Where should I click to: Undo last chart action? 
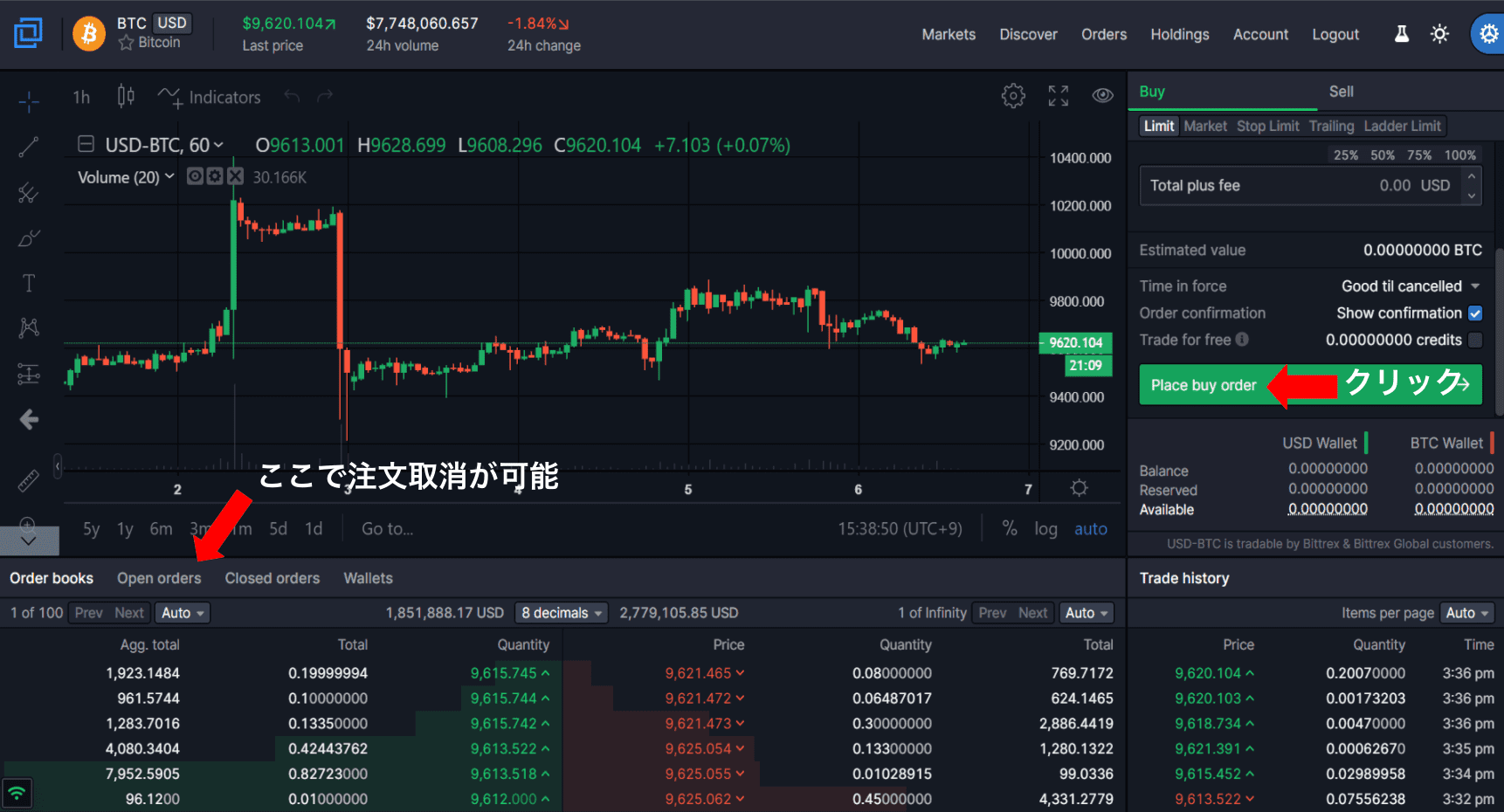click(x=292, y=96)
